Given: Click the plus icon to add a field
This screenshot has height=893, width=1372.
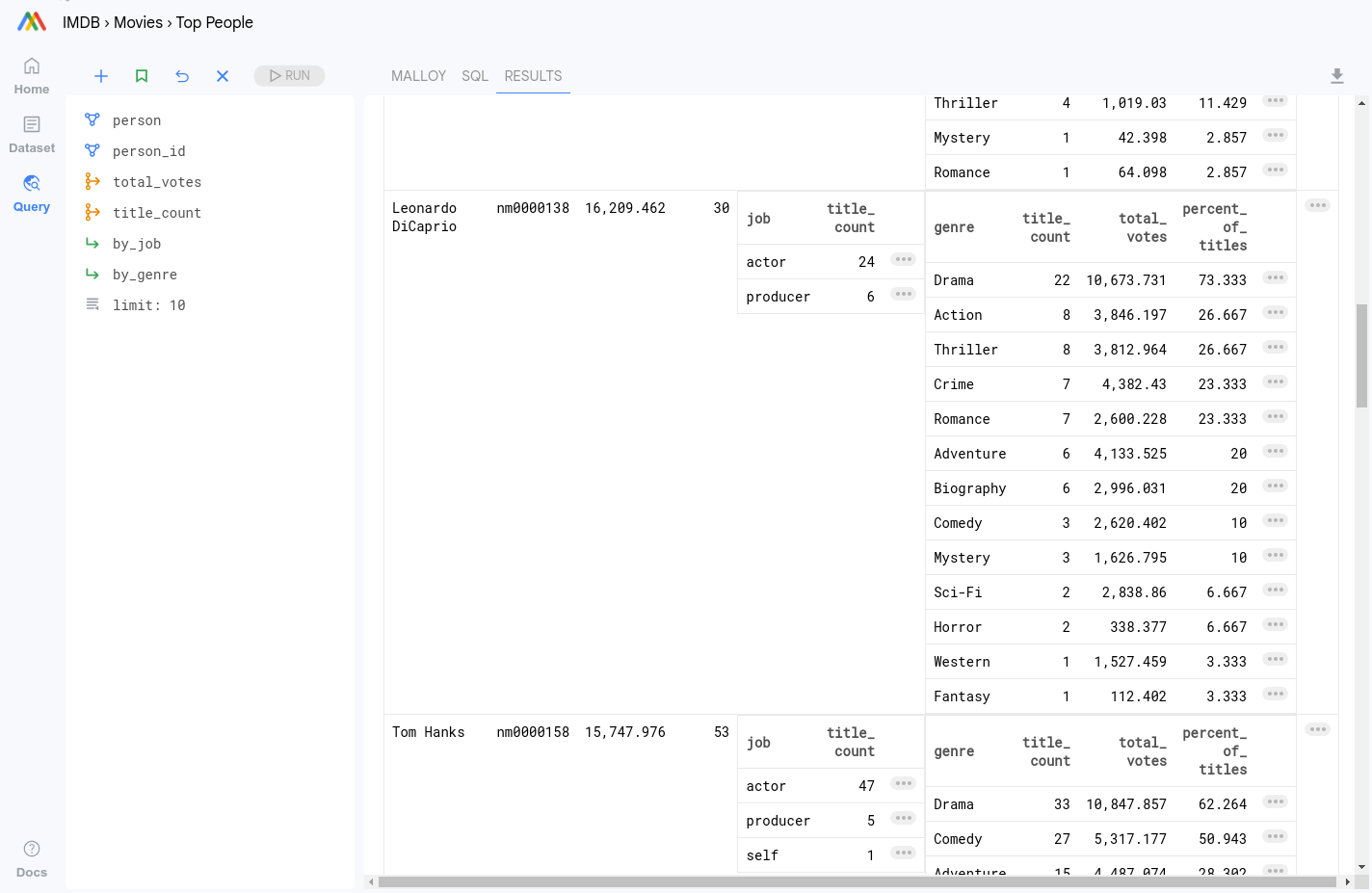Looking at the screenshot, I should coord(101,76).
